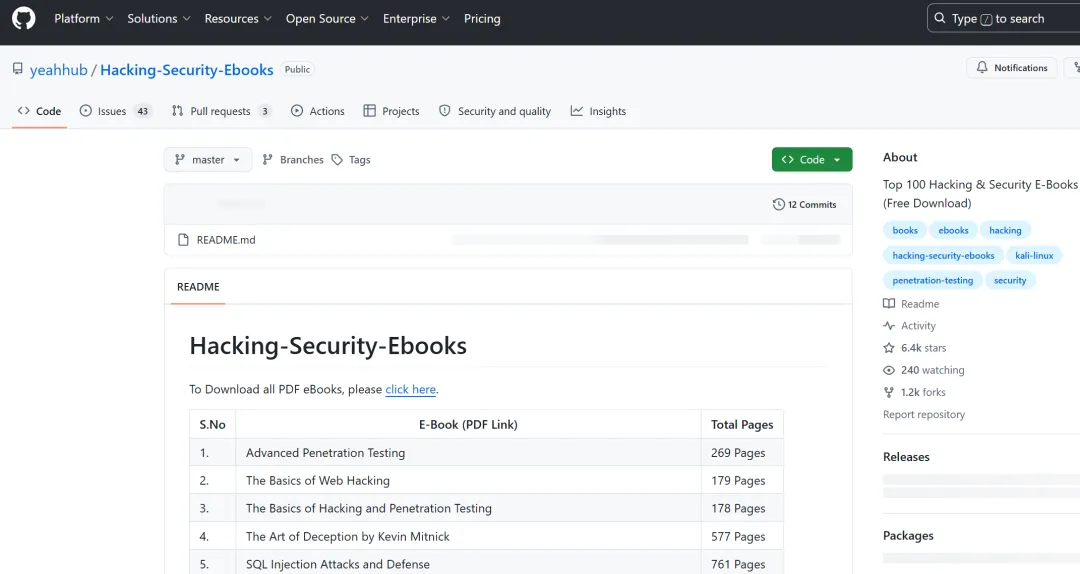
Task: Open the Report repository link
Action: point(924,414)
